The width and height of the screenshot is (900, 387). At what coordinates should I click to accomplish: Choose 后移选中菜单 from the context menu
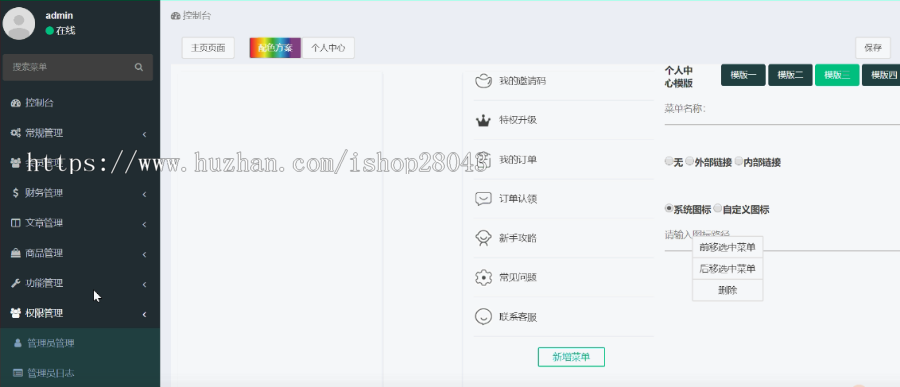click(x=727, y=269)
